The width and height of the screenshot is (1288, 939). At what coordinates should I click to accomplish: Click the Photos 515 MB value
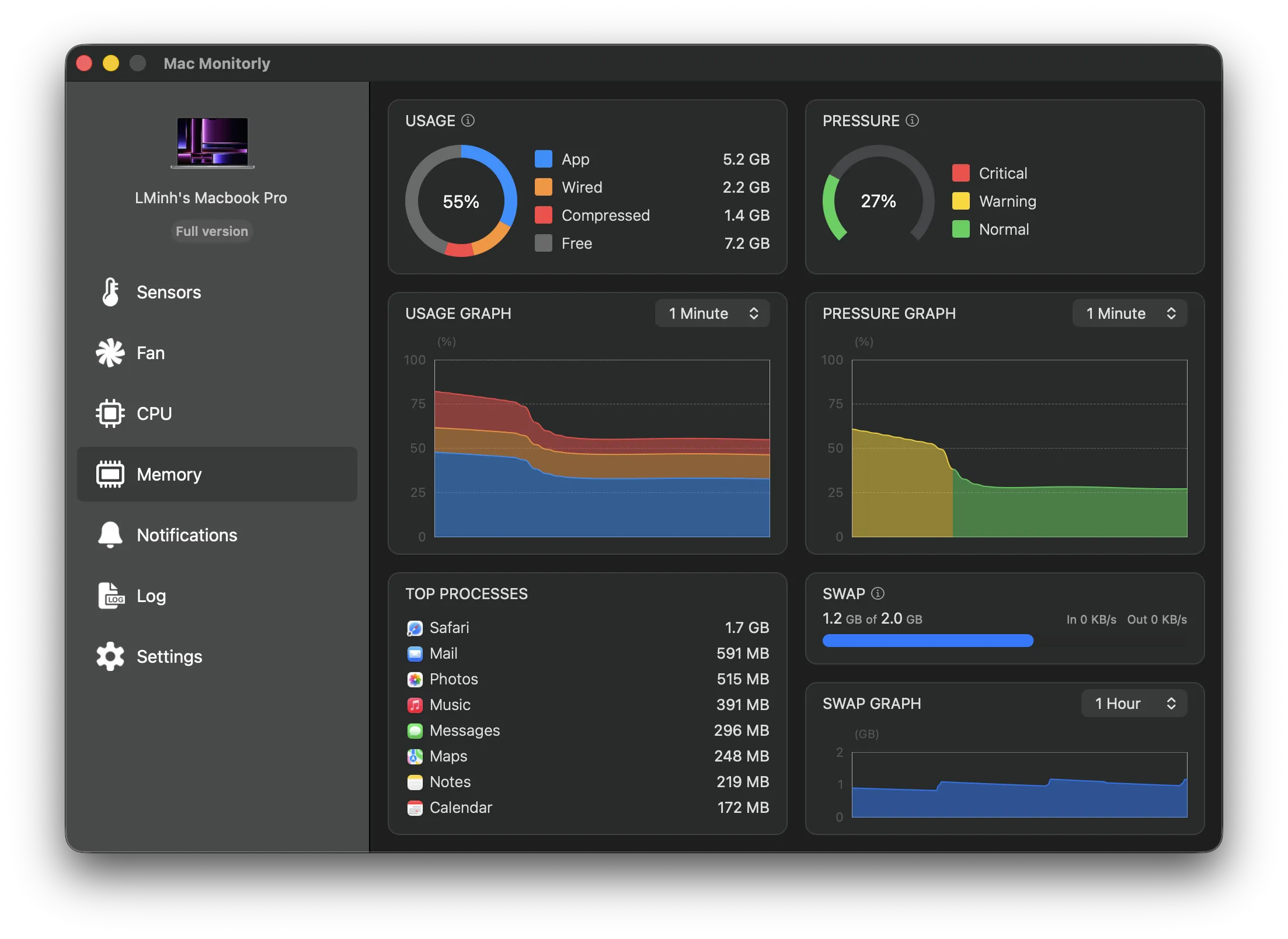(743, 679)
